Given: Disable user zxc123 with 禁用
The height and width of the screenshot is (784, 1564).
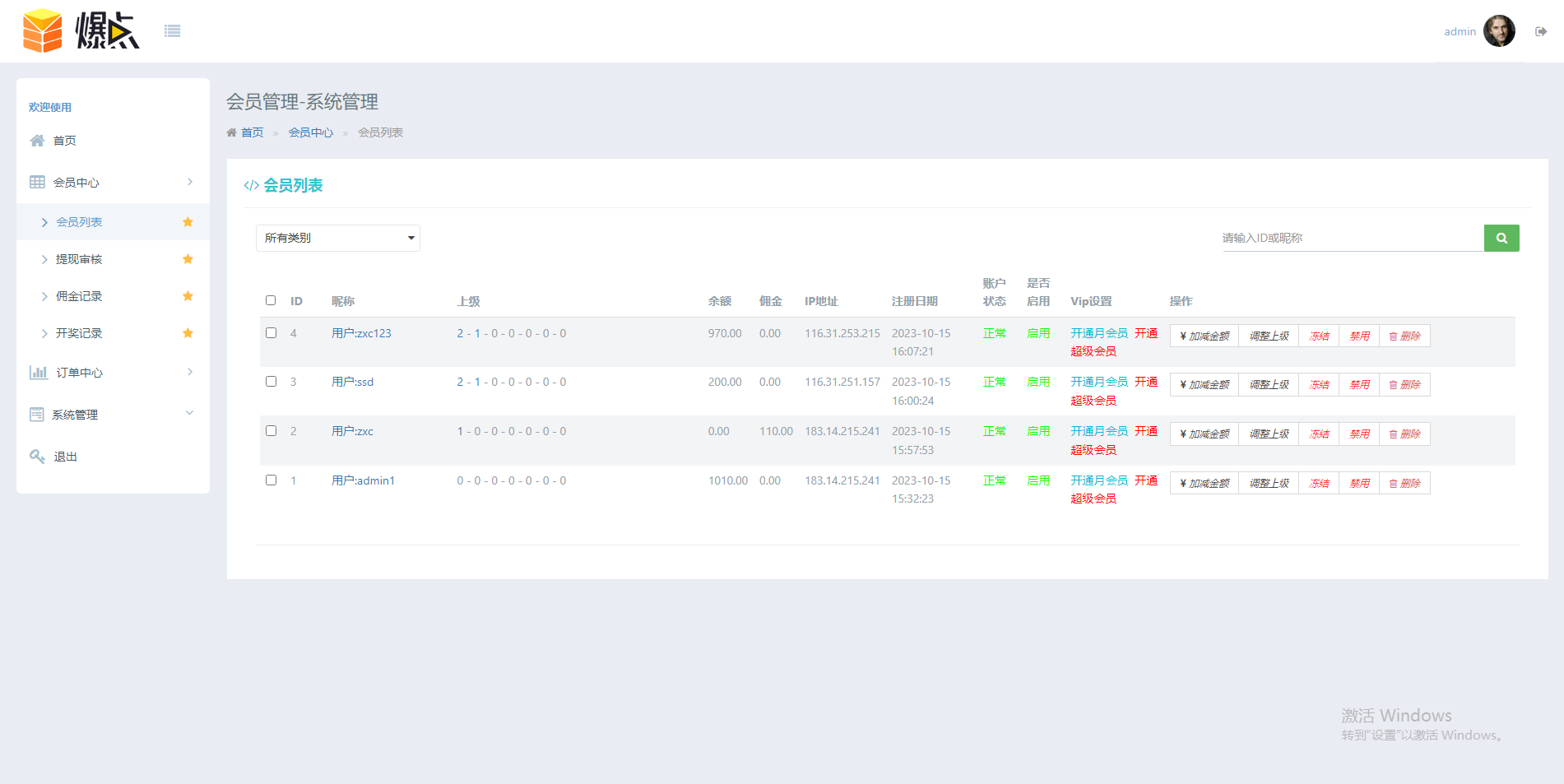Looking at the screenshot, I should [x=1359, y=336].
